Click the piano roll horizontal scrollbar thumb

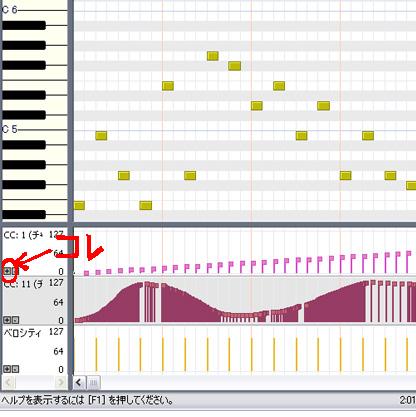93,383
